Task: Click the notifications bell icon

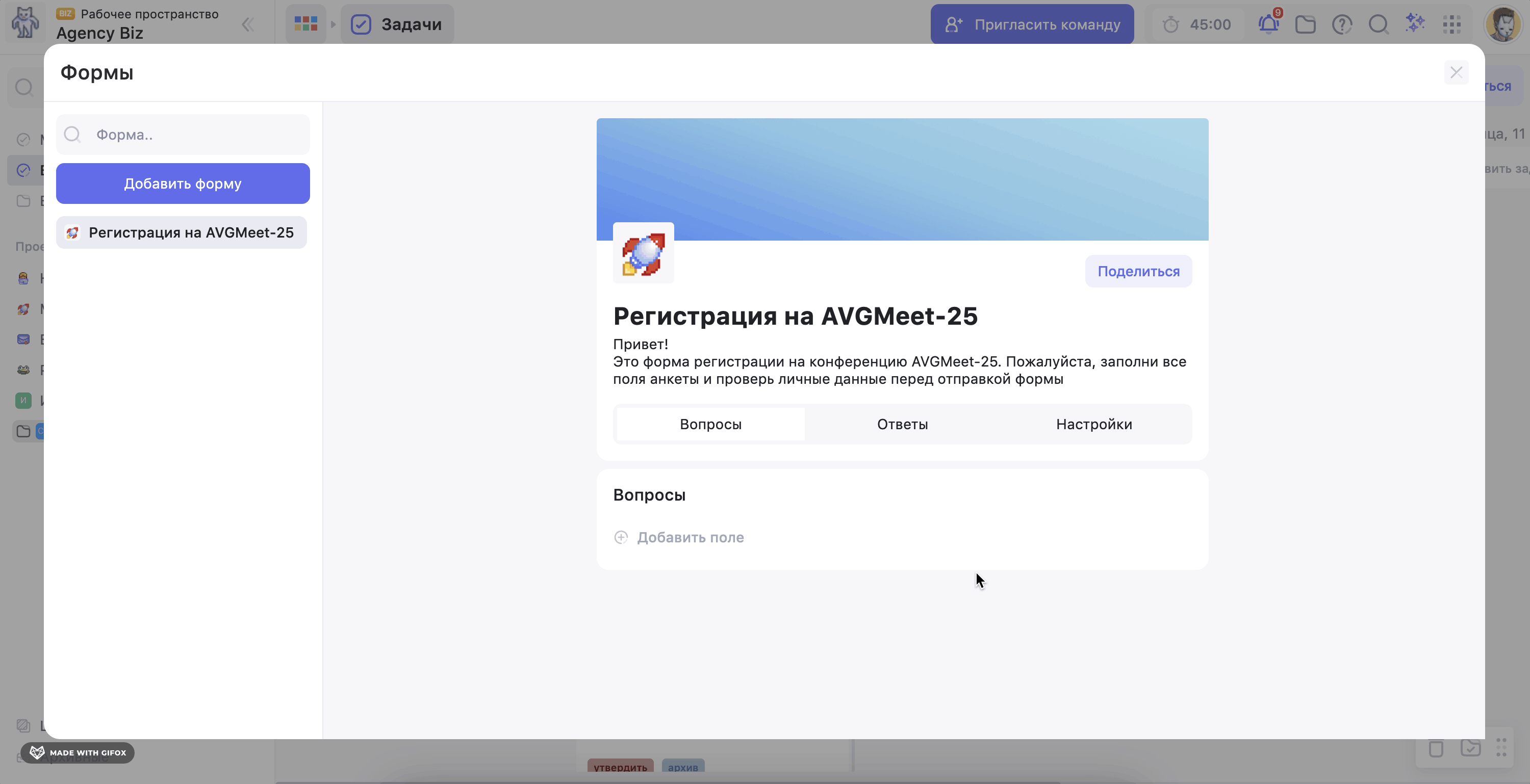Action: tap(1268, 24)
